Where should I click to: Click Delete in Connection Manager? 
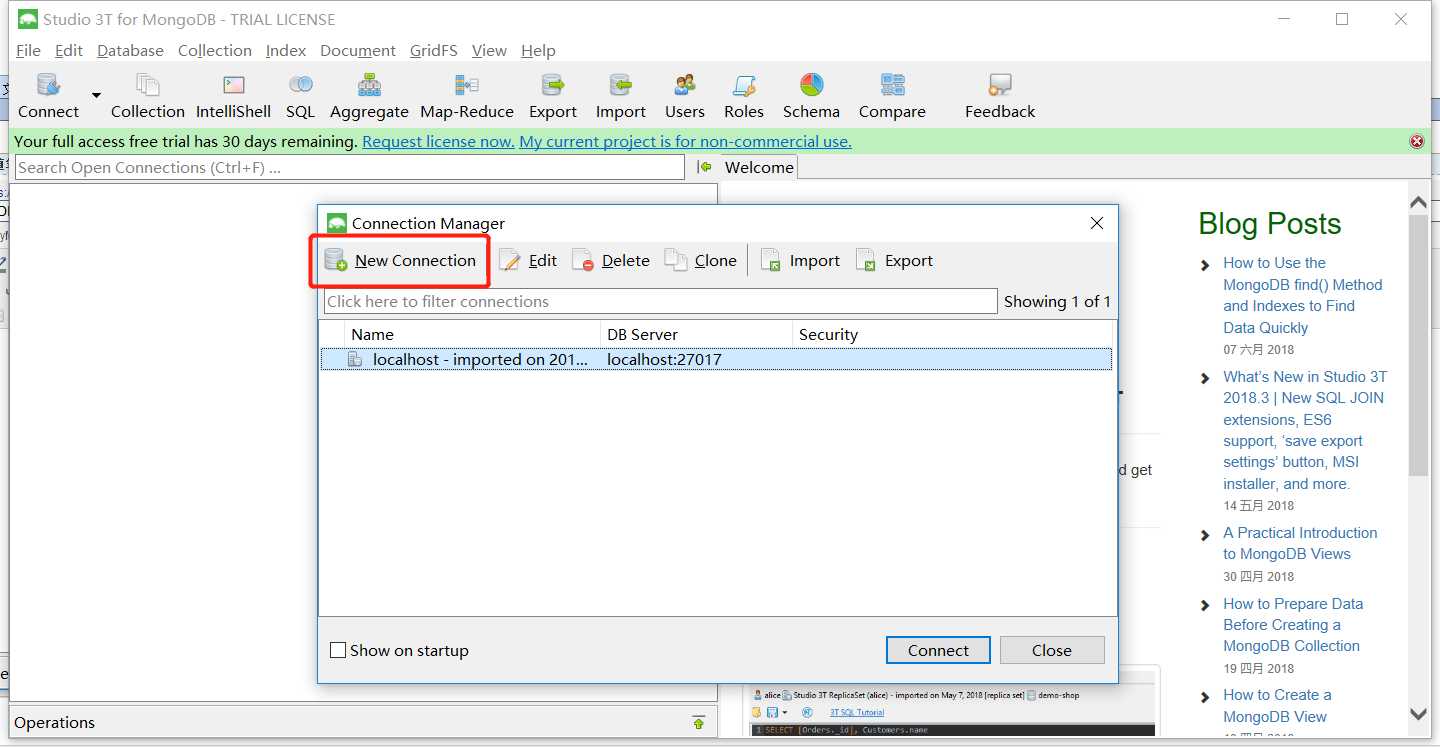pyautogui.click(x=611, y=260)
